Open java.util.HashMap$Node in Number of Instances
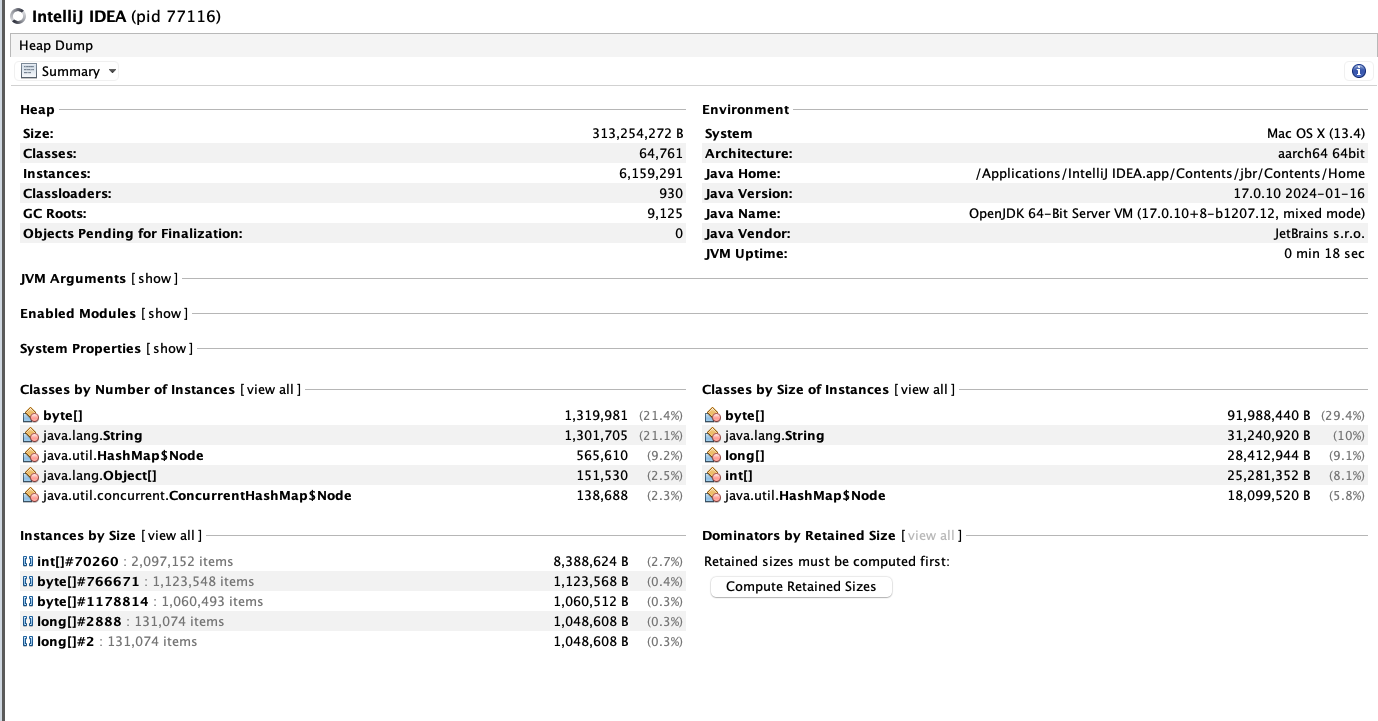This screenshot has width=1378, height=721. [x=123, y=455]
